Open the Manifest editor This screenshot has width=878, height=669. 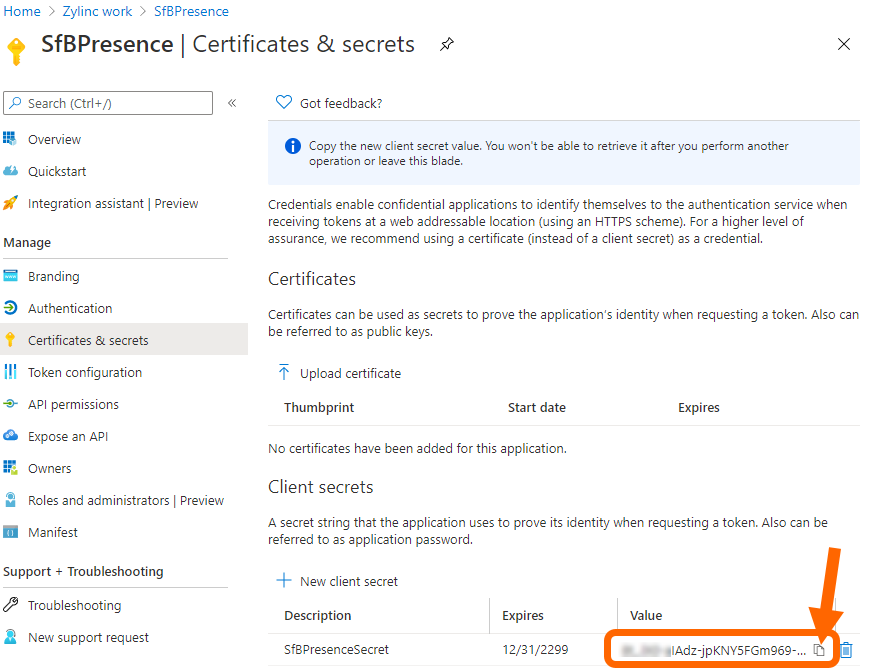53,532
